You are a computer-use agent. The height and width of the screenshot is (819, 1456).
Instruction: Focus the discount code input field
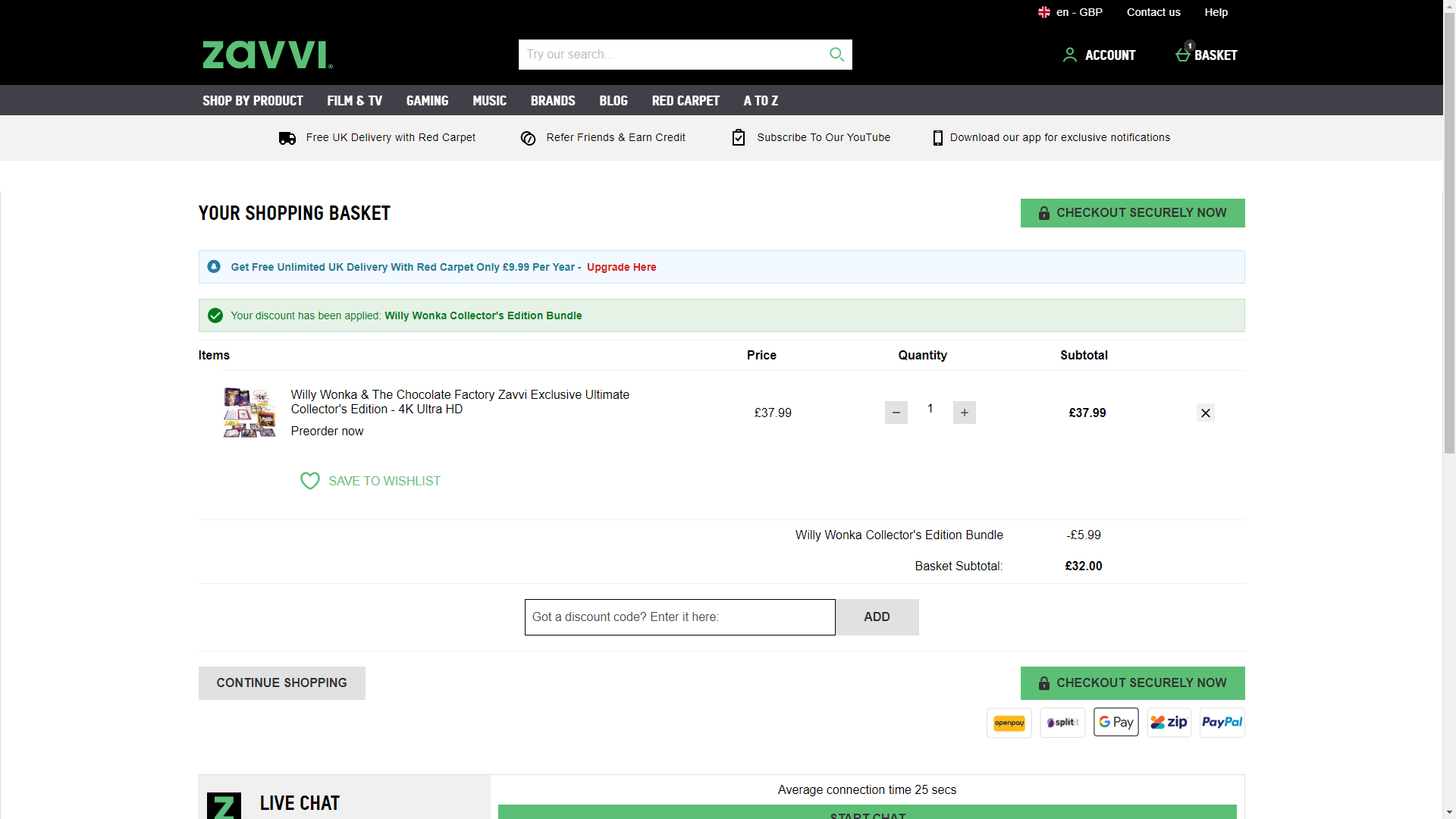[x=680, y=617]
